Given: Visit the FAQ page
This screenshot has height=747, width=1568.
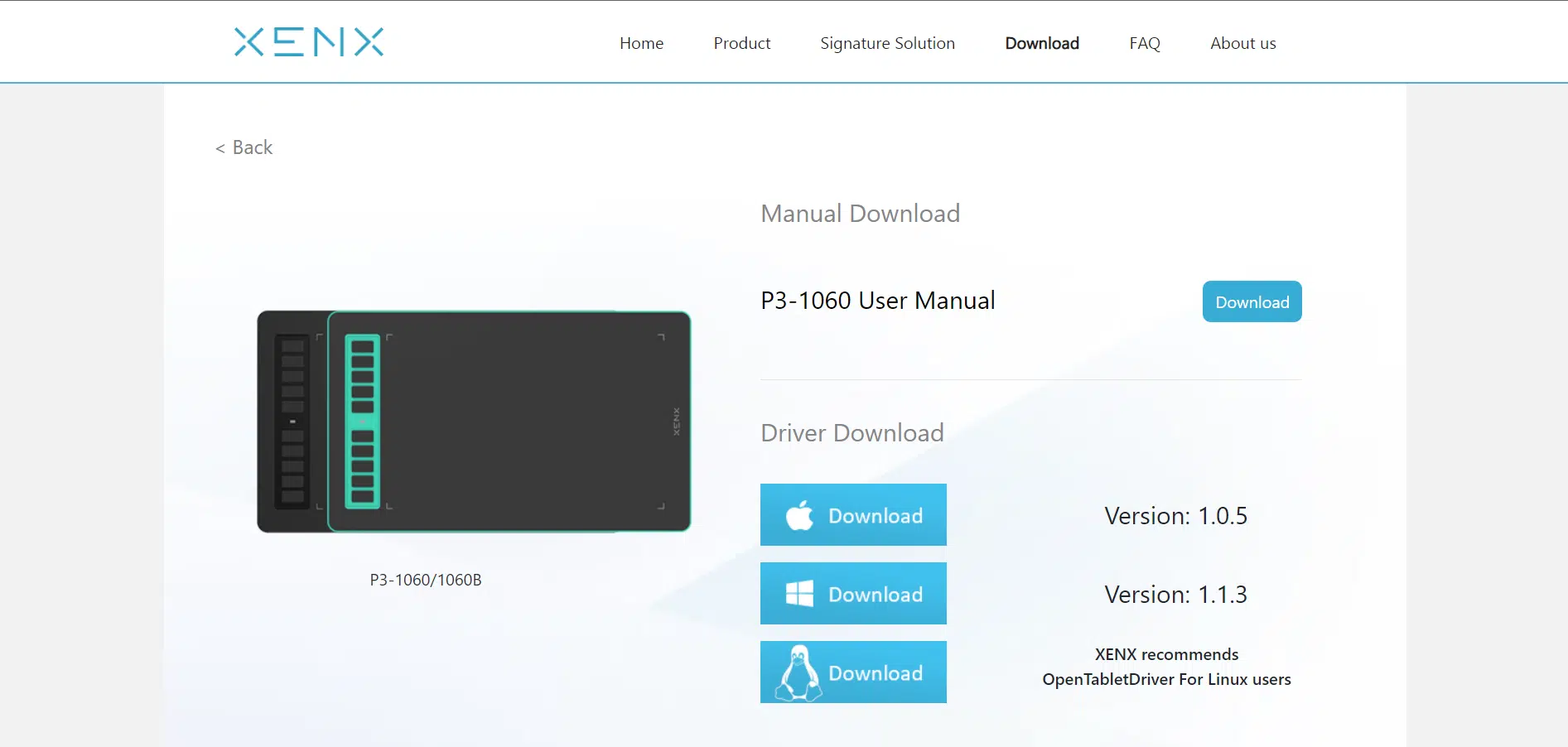Looking at the screenshot, I should pos(1145,43).
